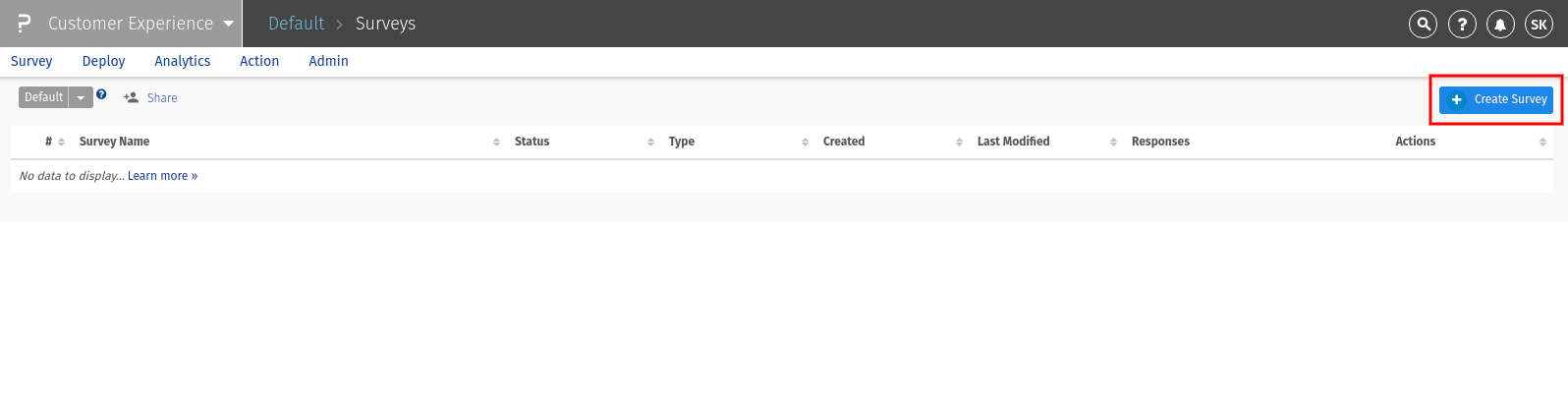Open the SK user profile avatar
This screenshot has height=403, width=1568.
[1539, 25]
